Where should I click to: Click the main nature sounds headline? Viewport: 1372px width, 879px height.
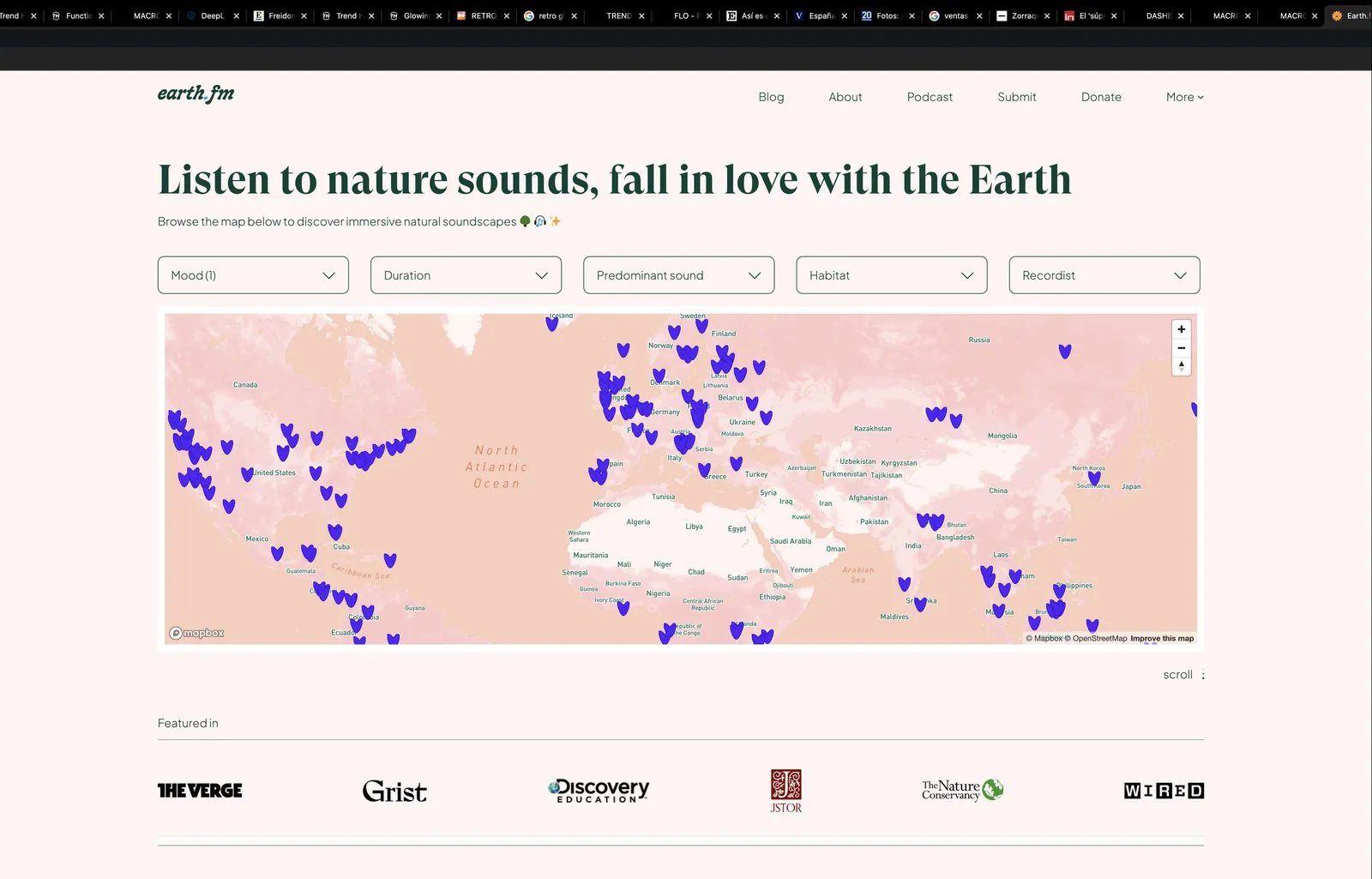click(x=615, y=179)
